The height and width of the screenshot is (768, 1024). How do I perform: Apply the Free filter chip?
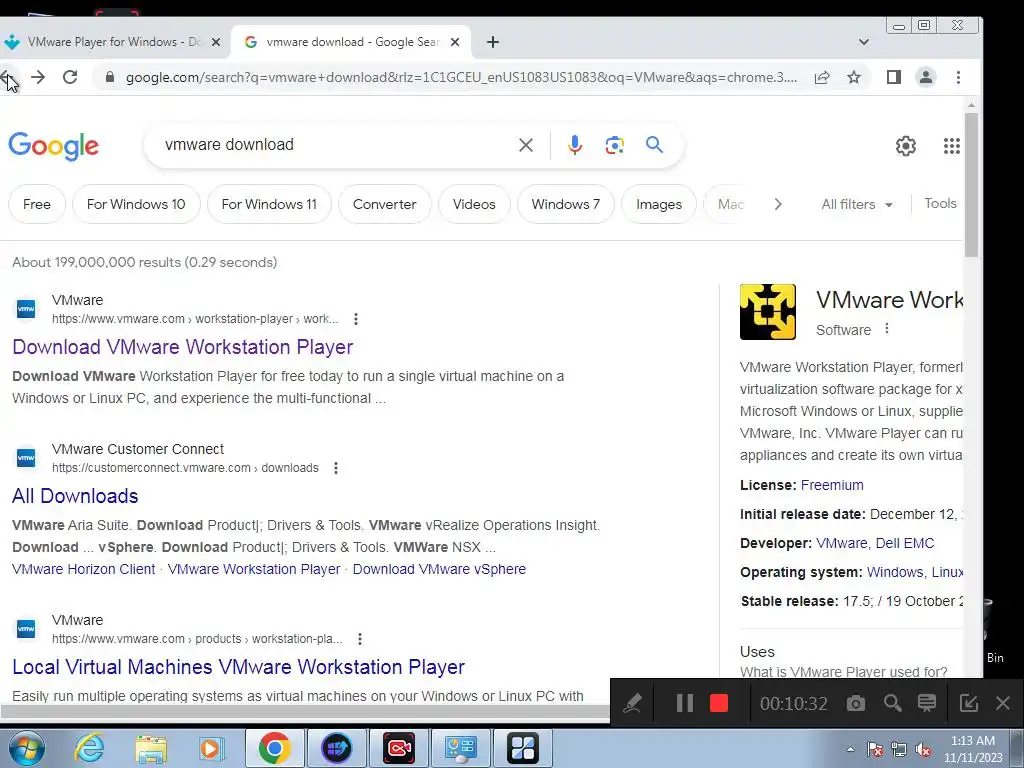tap(37, 204)
